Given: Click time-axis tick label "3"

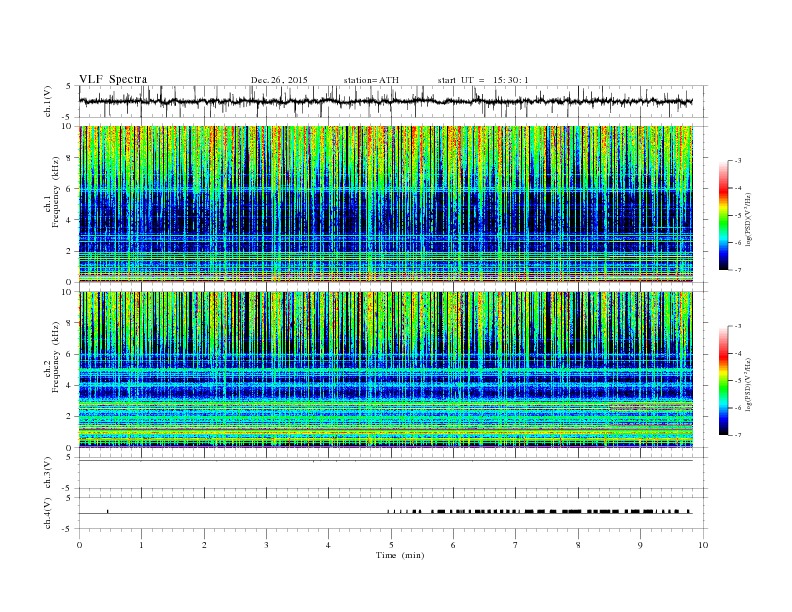Looking at the screenshot, I should click(266, 545).
